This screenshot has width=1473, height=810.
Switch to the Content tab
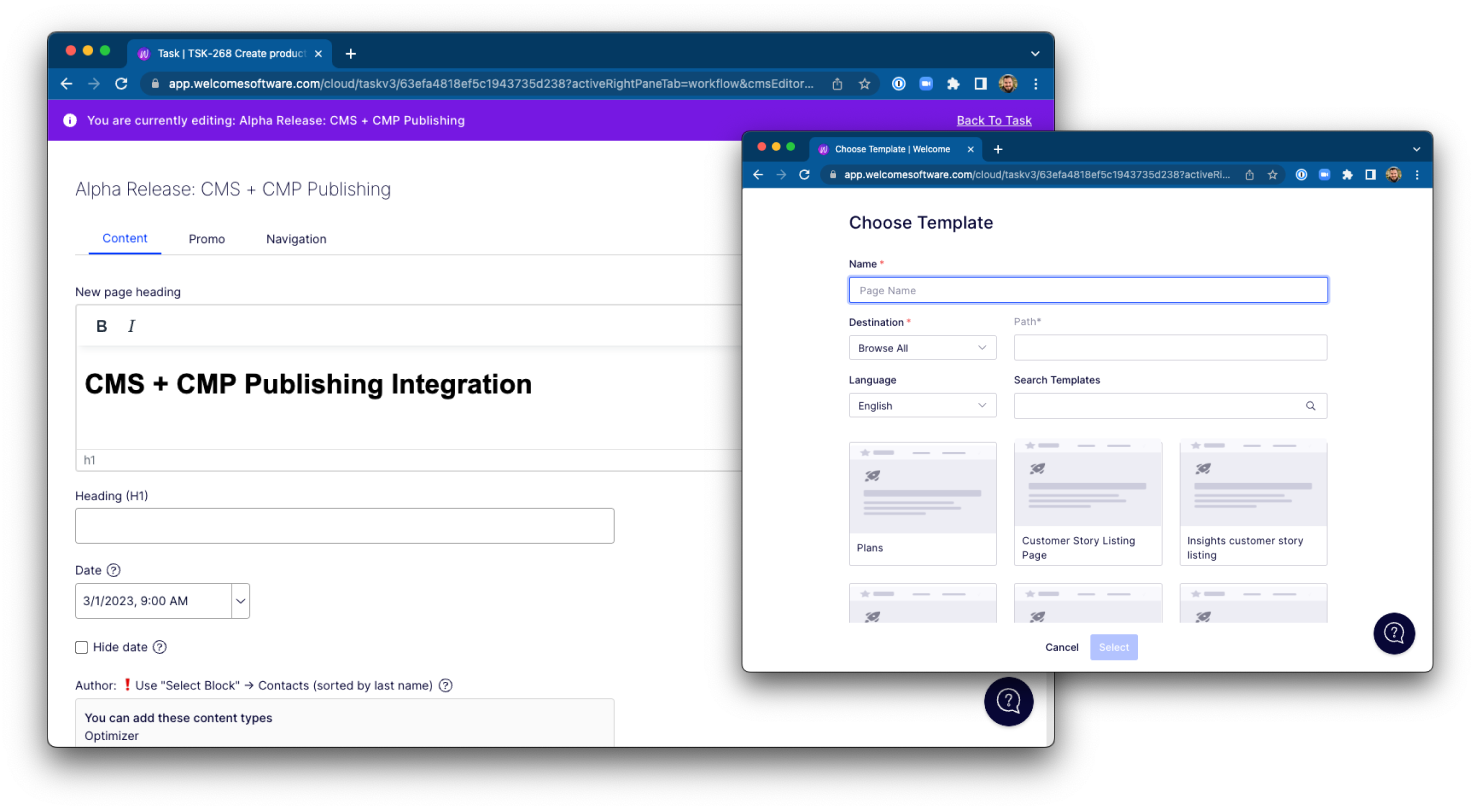click(125, 238)
